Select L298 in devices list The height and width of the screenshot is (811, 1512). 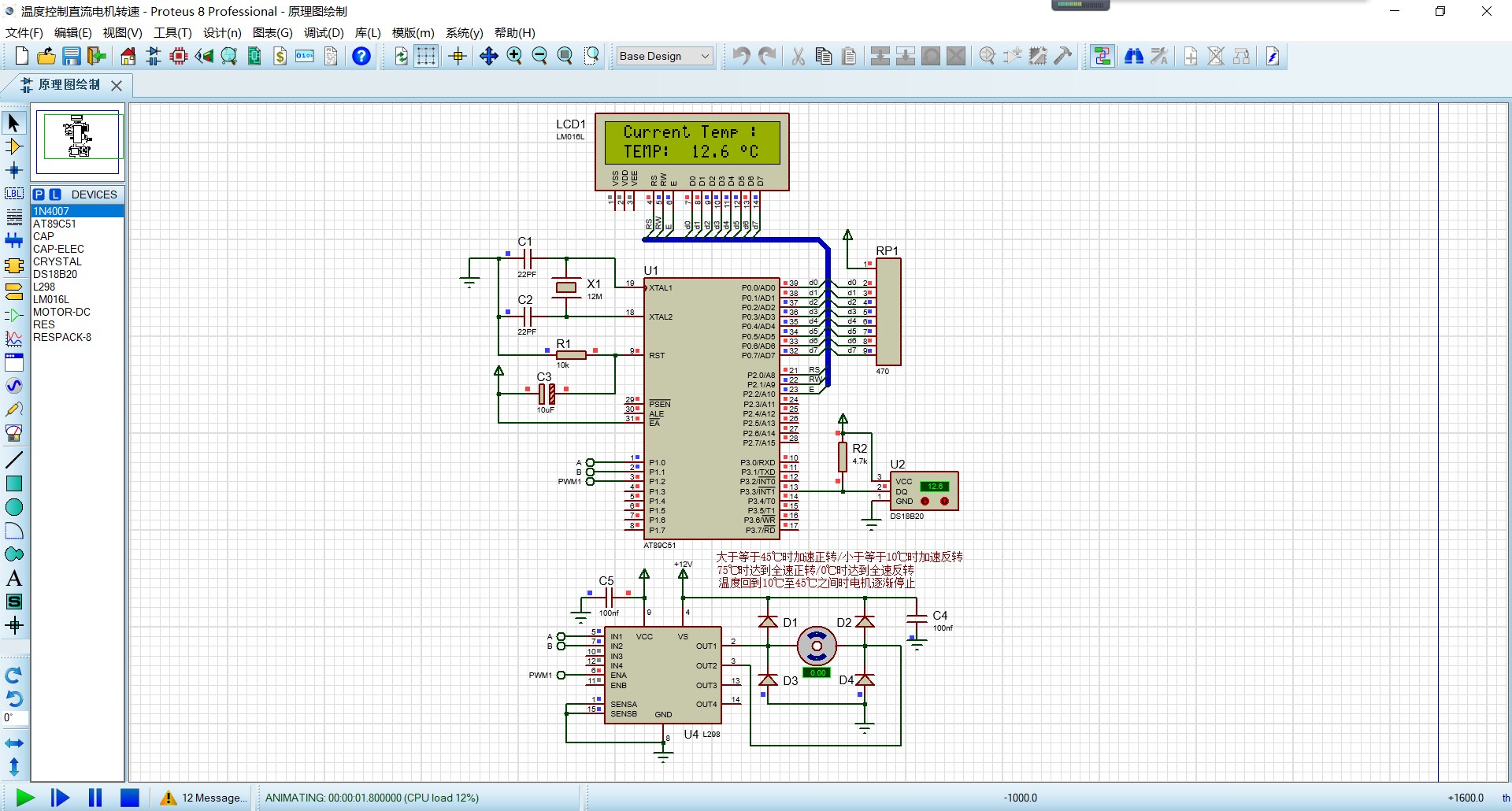tap(77, 287)
